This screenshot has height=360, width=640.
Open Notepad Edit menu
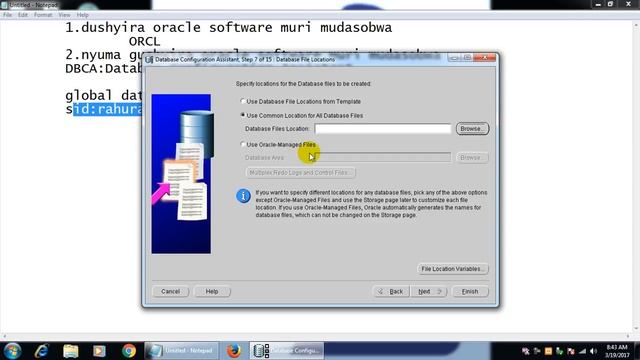[x=23, y=15]
